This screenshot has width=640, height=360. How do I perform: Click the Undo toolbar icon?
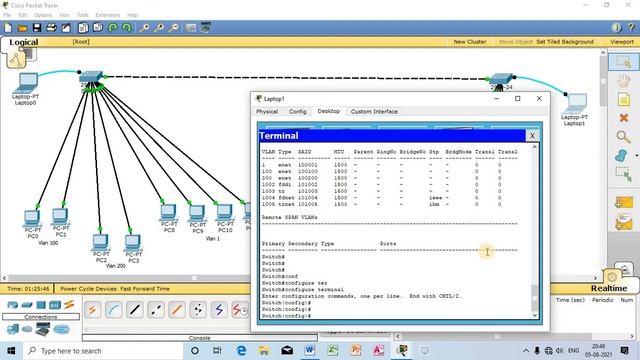click(x=113, y=28)
